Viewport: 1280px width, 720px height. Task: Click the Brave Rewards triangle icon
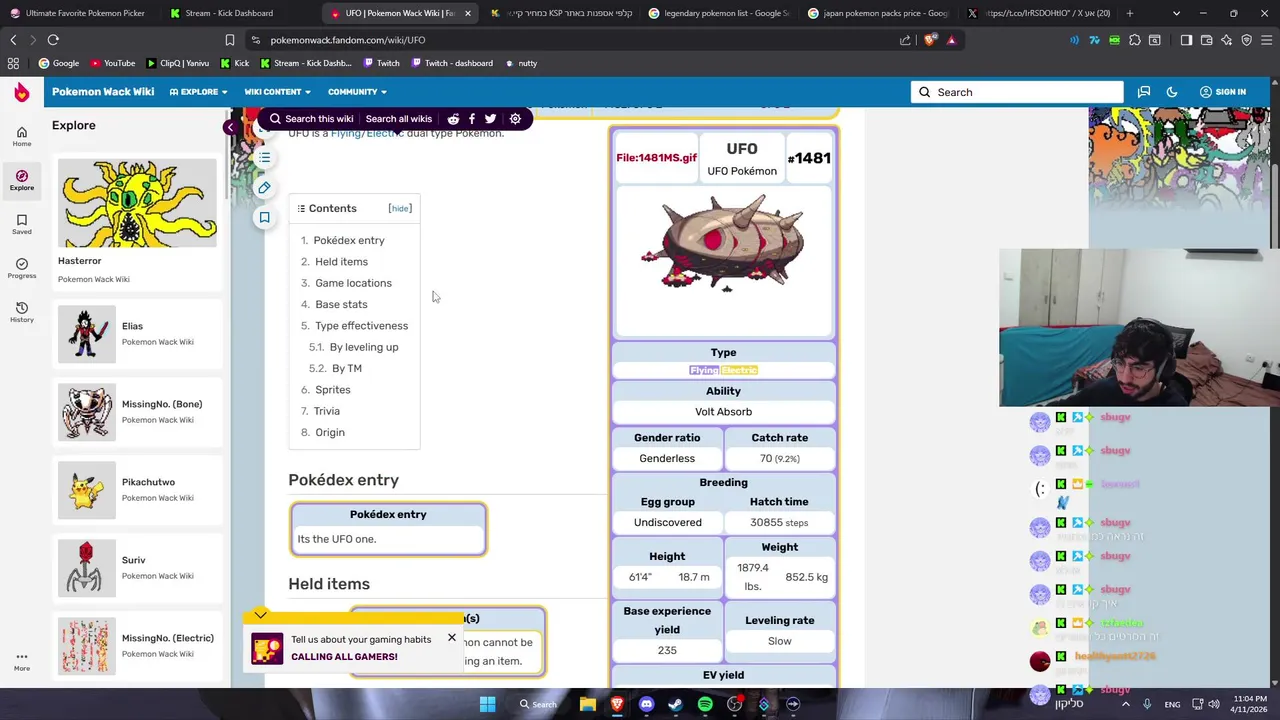click(951, 40)
